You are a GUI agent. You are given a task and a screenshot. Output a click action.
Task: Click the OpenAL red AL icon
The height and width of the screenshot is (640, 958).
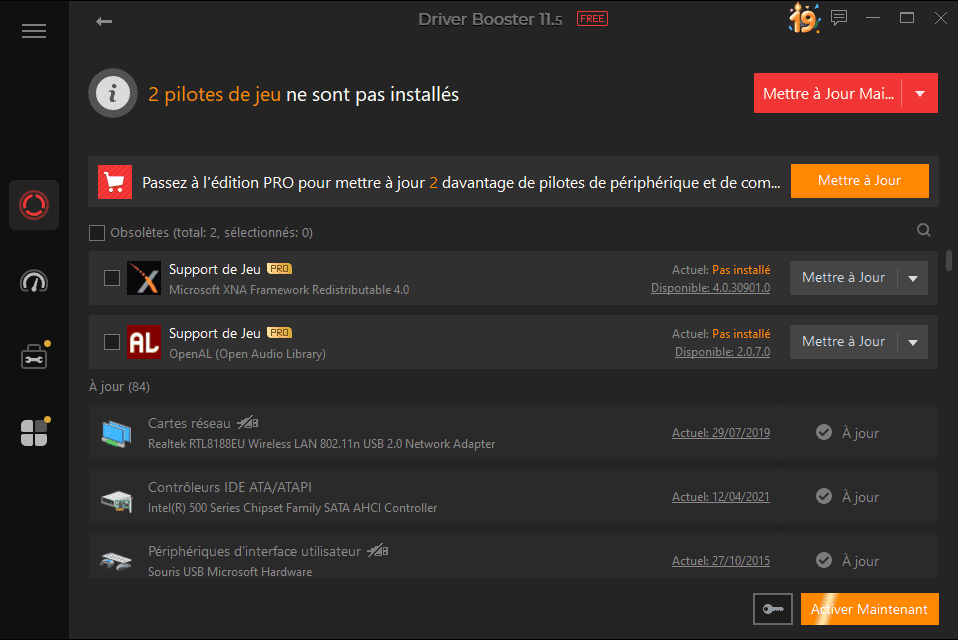point(144,342)
